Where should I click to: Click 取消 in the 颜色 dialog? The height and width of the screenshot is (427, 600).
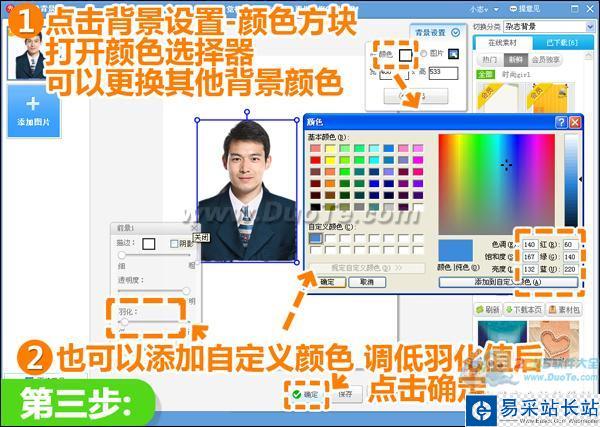pyautogui.click(x=367, y=282)
